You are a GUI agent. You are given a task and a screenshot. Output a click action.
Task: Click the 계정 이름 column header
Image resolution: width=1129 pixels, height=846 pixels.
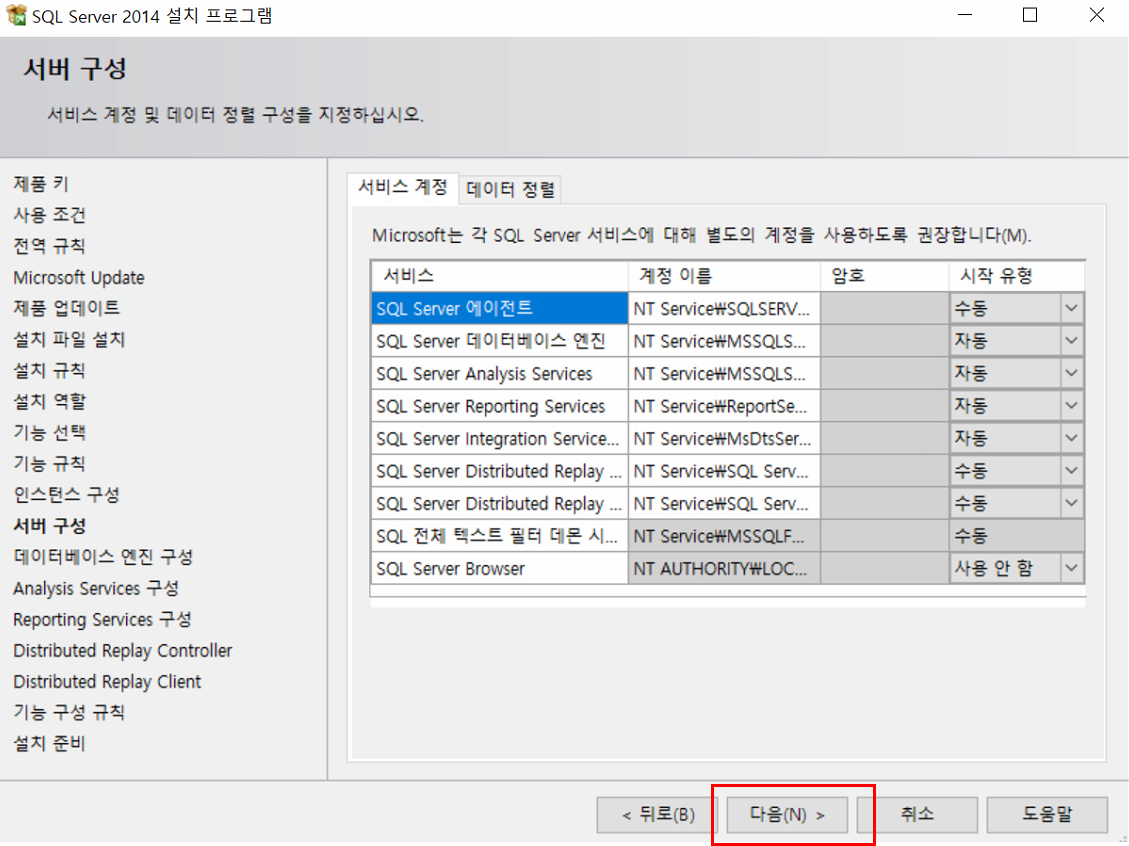click(x=724, y=276)
